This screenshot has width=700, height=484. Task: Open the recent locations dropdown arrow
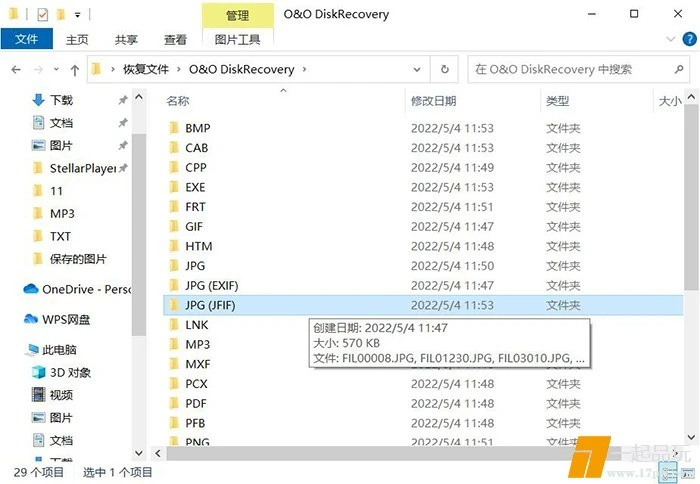(55, 70)
